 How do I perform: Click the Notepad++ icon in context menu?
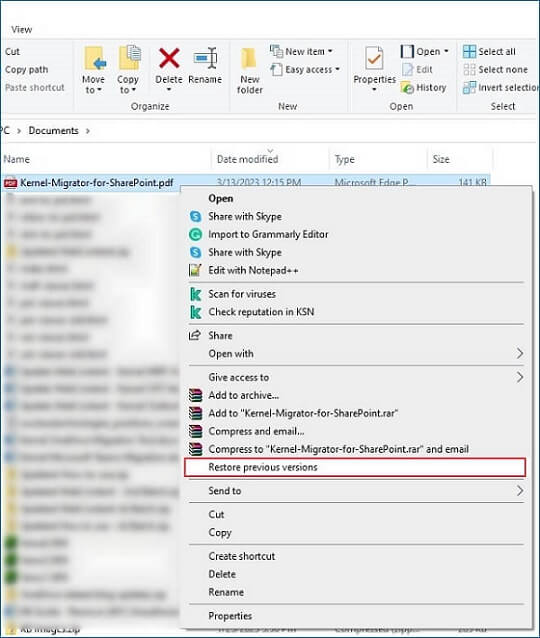tap(195, 270)
